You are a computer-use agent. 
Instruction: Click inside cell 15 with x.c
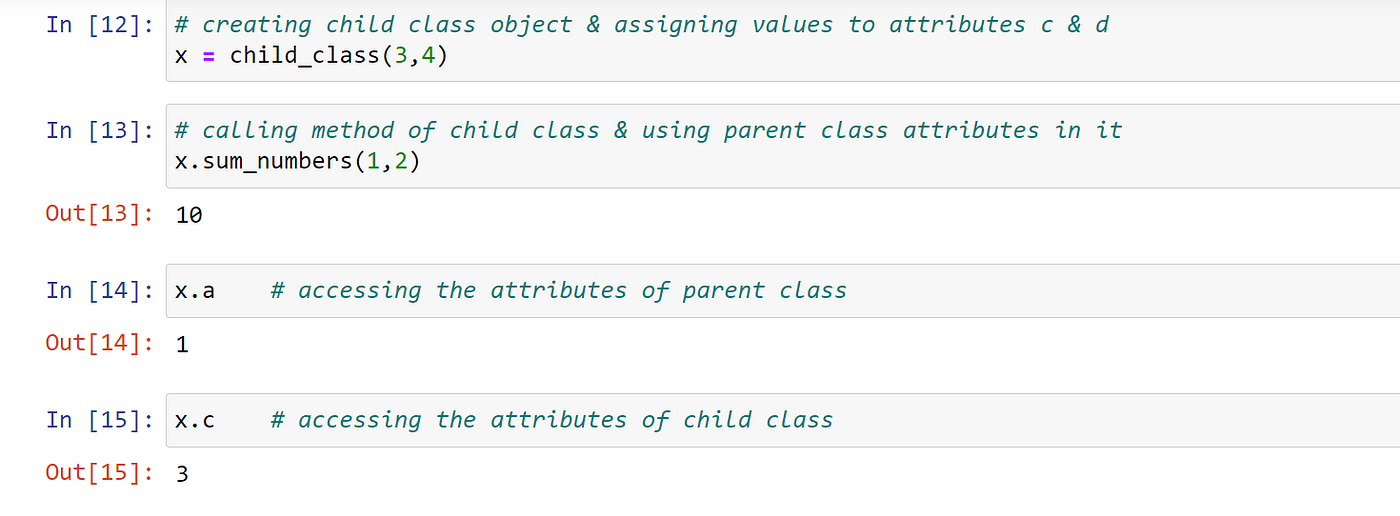point(783,420)
